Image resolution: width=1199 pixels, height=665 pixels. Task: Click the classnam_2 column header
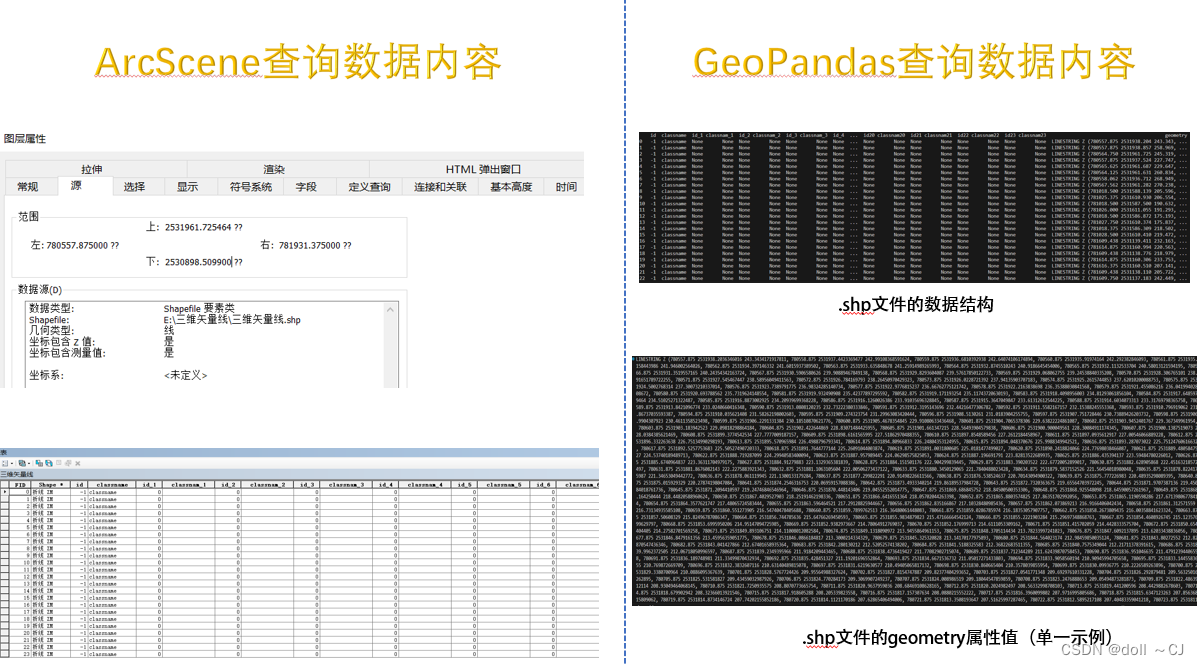point(267,485)
